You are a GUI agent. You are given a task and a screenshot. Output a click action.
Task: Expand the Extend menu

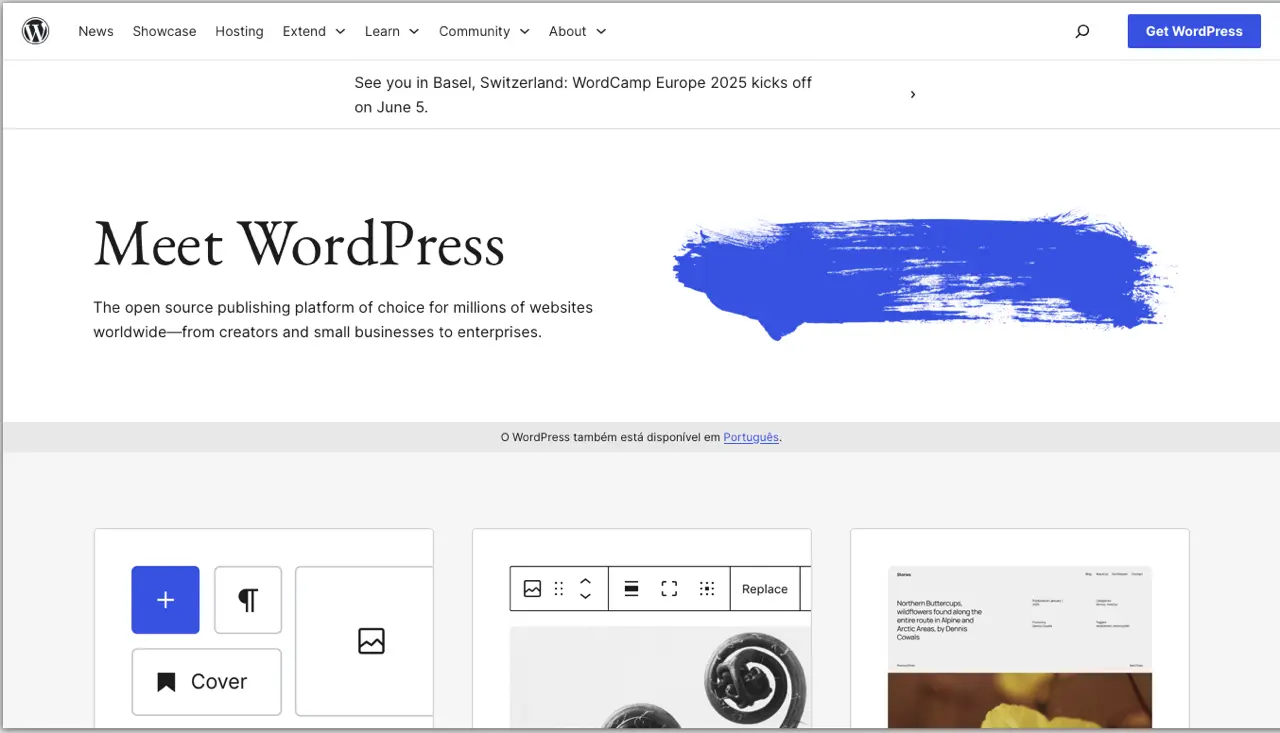click(314, 31)
